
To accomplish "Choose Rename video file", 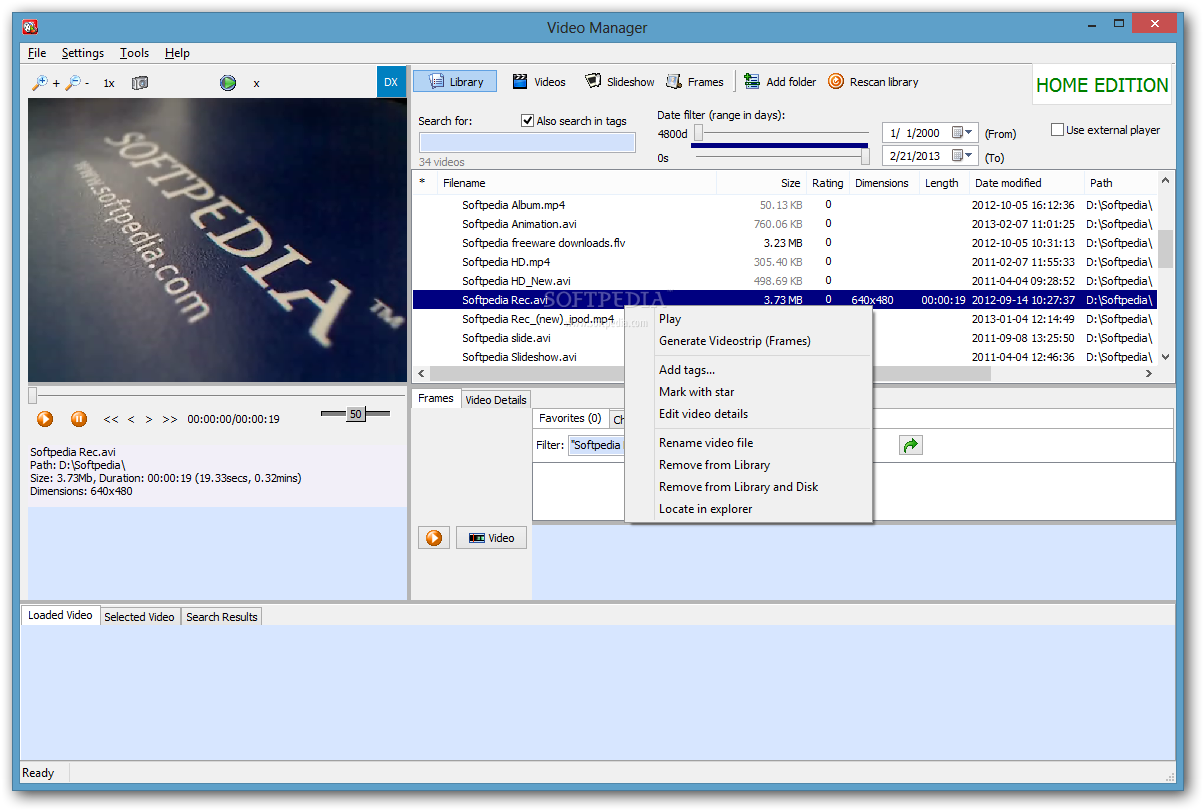I will click(706, 443).
